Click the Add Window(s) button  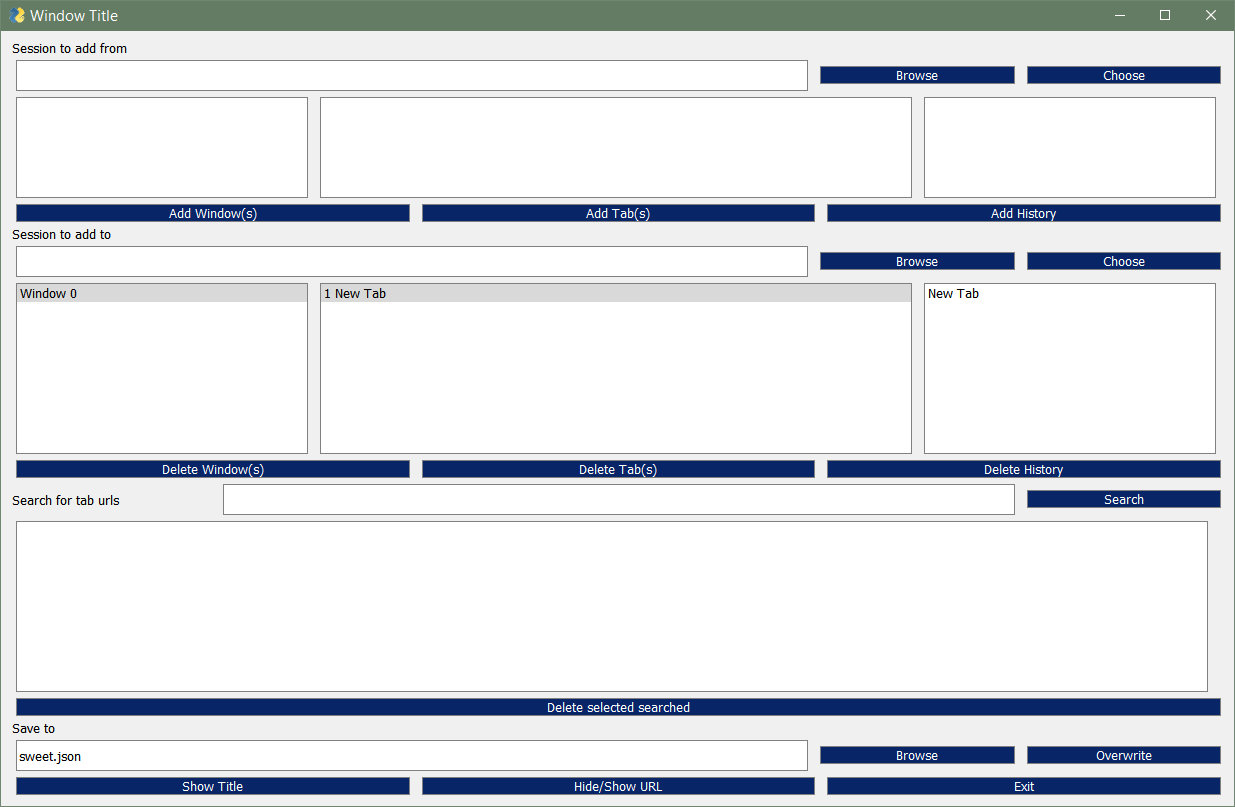coord(212,212)
